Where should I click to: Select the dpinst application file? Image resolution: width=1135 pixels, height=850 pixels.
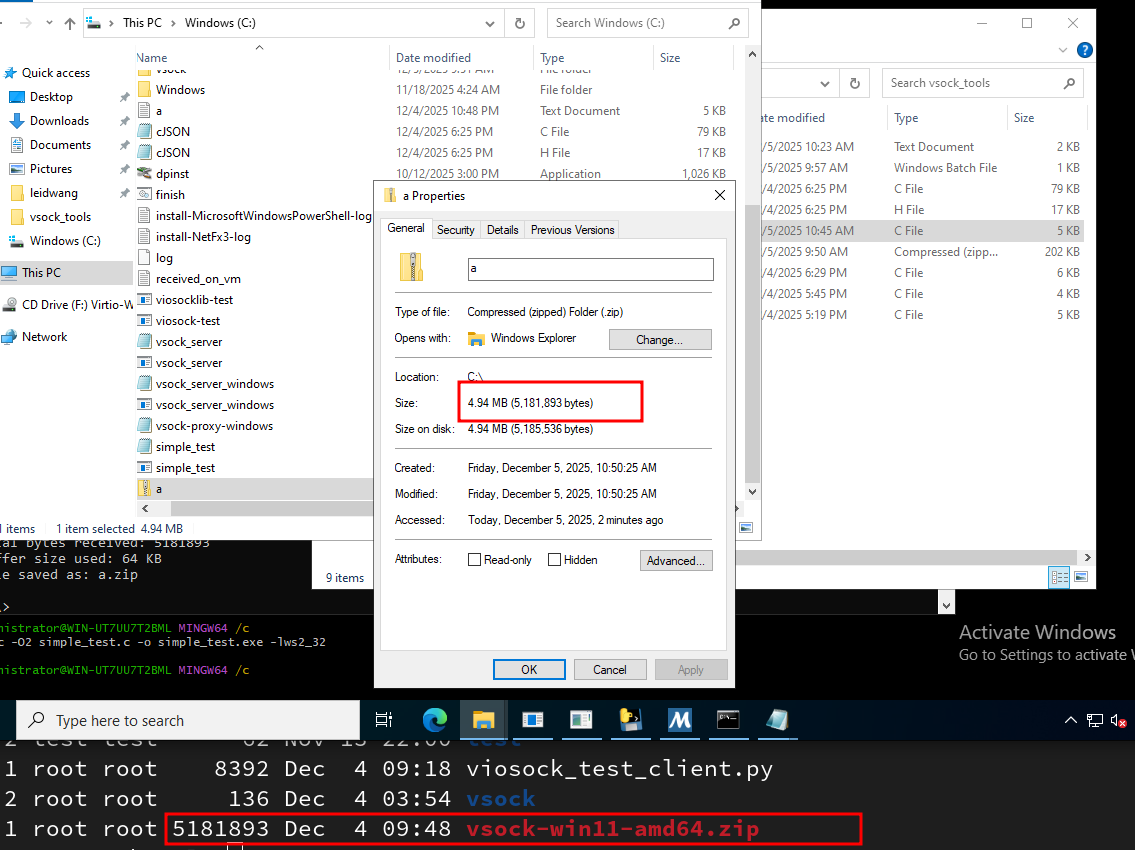pyautogui.click(x=172, y=174)
